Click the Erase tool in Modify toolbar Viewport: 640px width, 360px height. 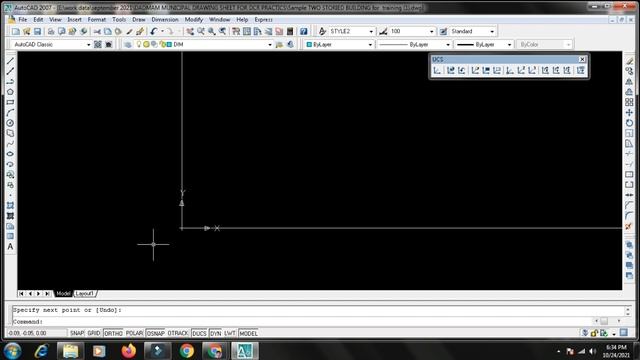pyautogui.click(x=629, y=61)
